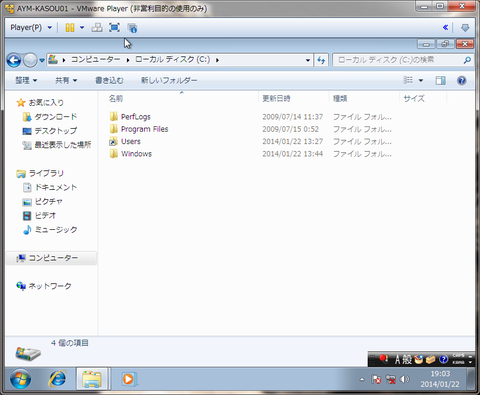Launch Internet Explorer from taskbar

point(57,379)
